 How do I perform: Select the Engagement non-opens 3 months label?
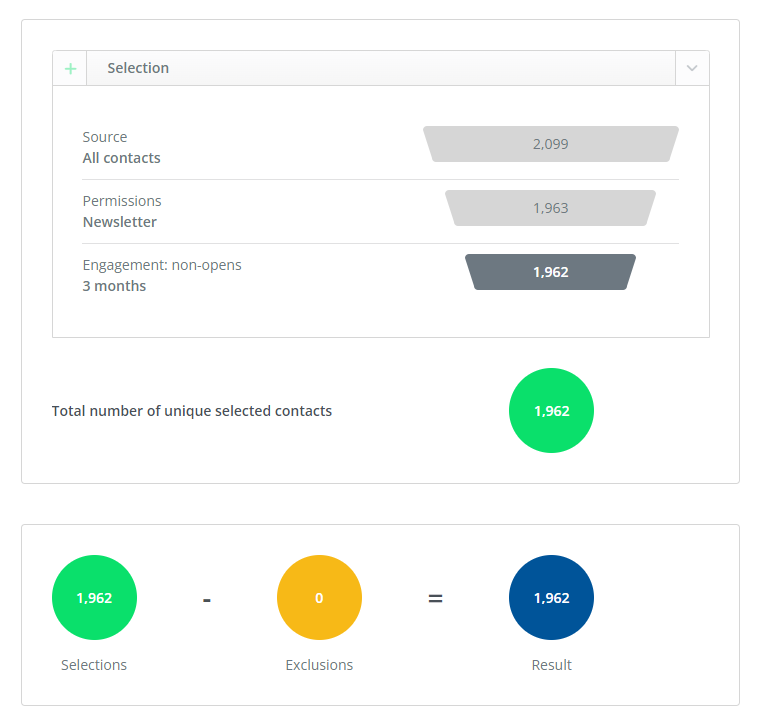coord(162,275)
